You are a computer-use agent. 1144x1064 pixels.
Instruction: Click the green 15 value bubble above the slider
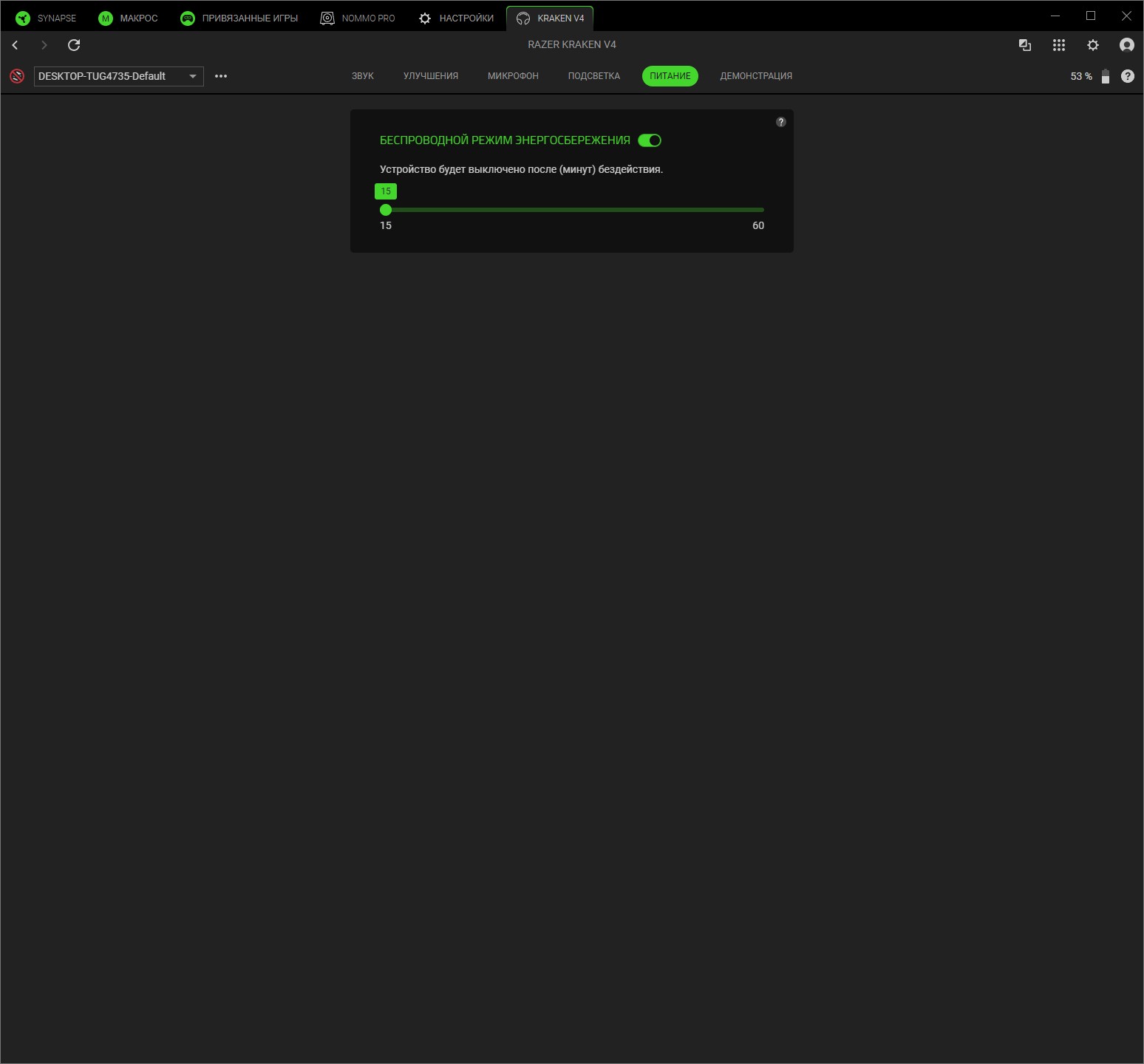click(386, 191)
